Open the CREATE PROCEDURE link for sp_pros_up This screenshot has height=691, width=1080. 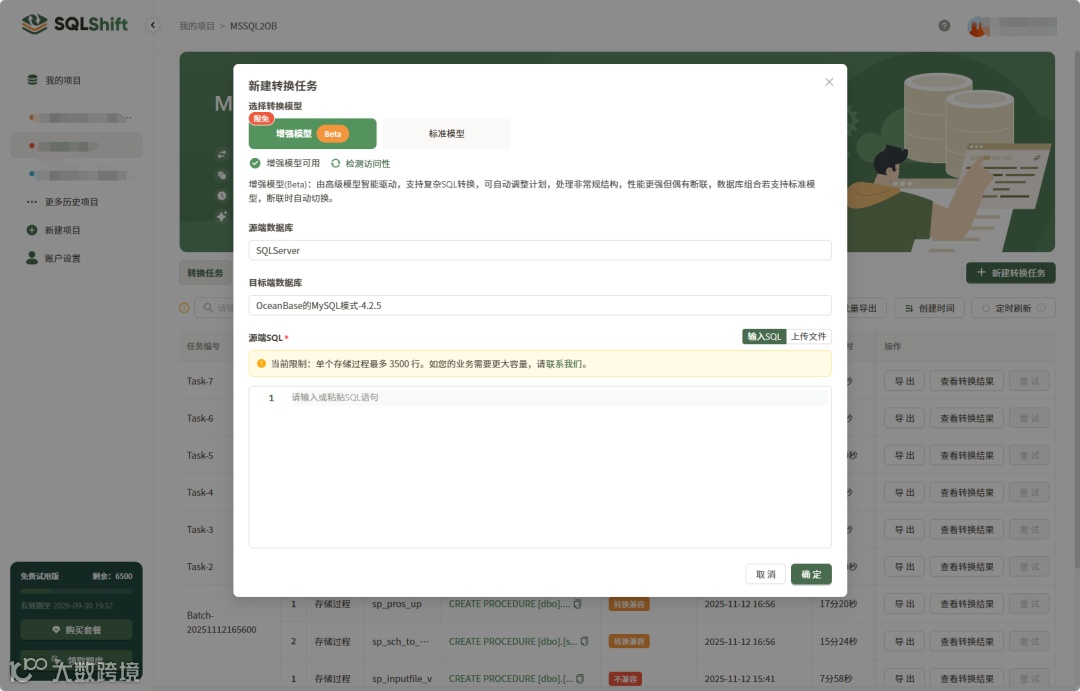pos(509,604)
